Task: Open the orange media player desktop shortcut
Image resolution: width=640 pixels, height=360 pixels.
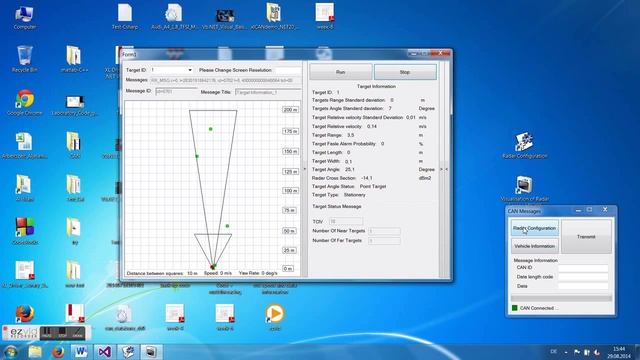Action: [275, 317]
